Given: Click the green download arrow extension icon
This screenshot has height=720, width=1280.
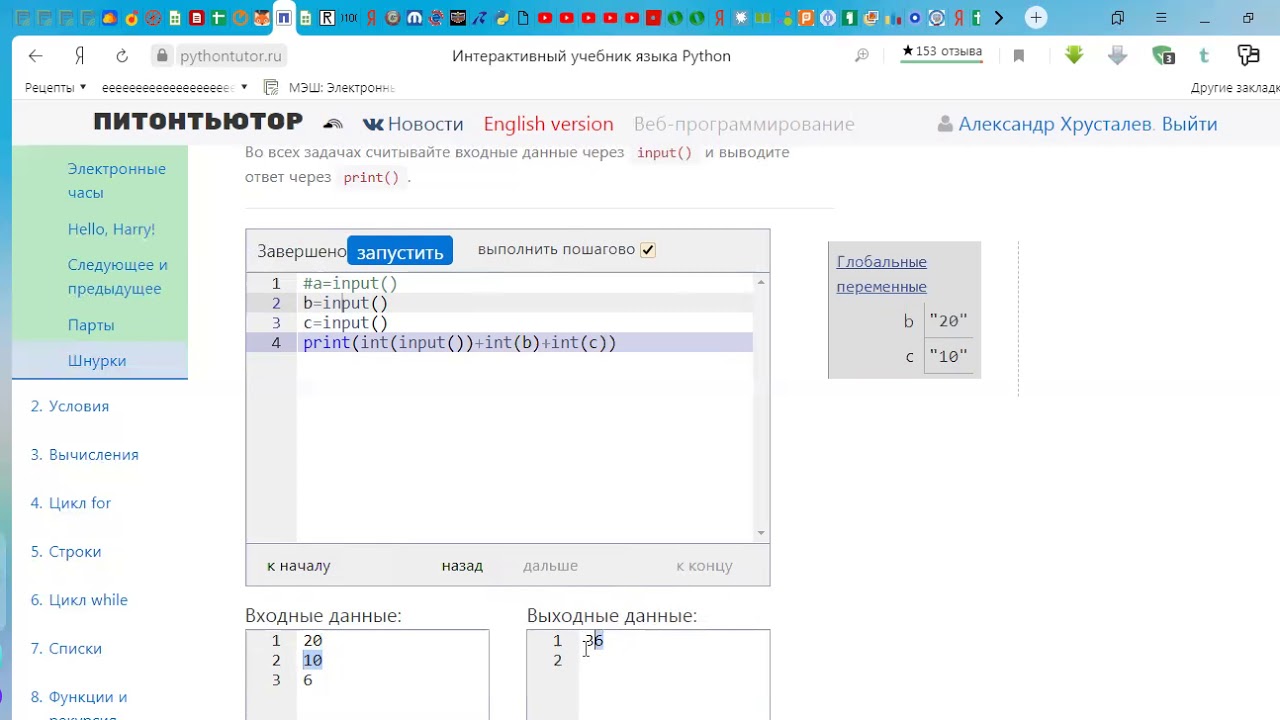Looking at the screenshot, I should 1074,56.
